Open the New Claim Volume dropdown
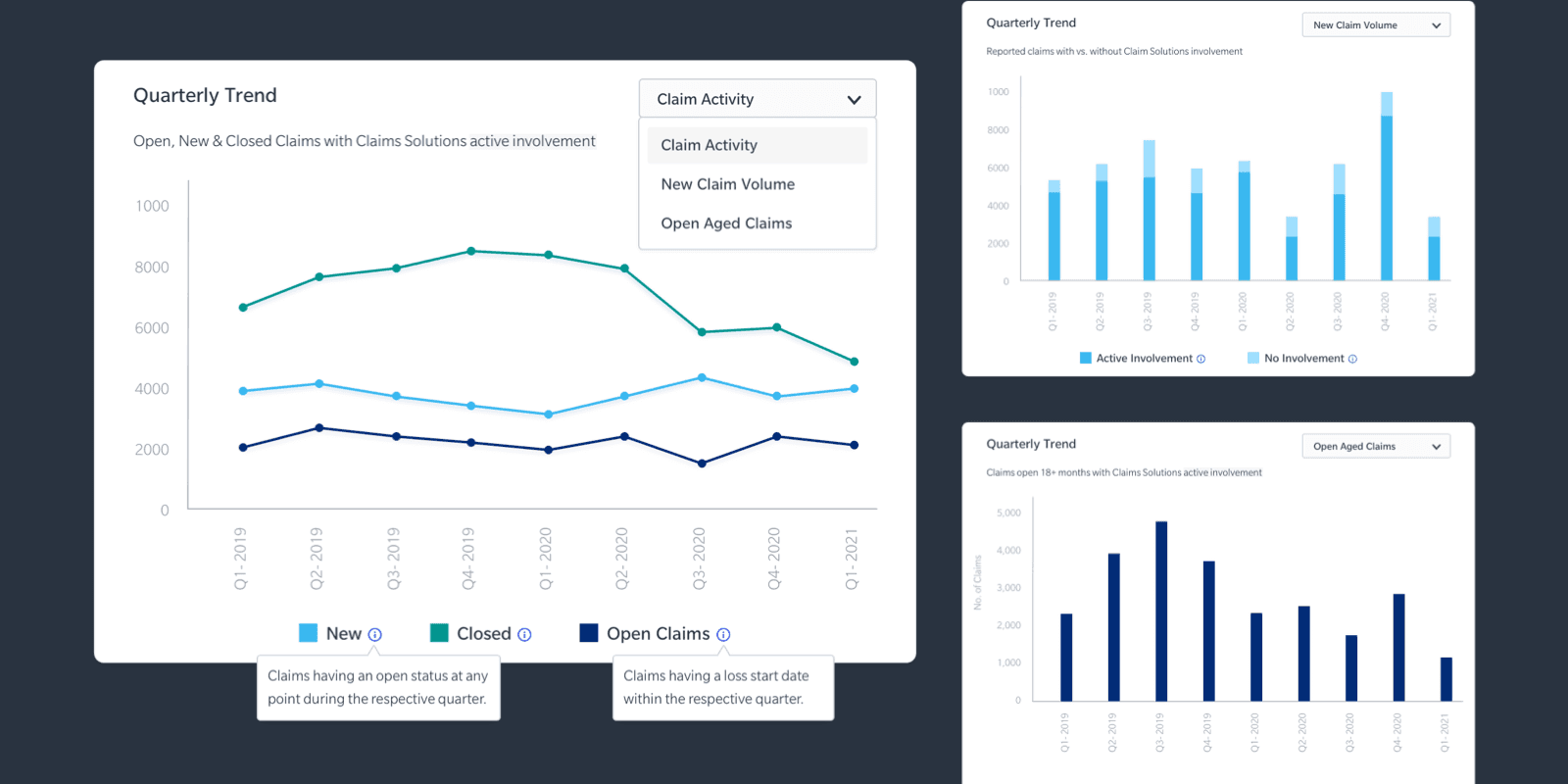Image resolution: width=1568 pixels, height=784 pixels. pos(1376,25)
